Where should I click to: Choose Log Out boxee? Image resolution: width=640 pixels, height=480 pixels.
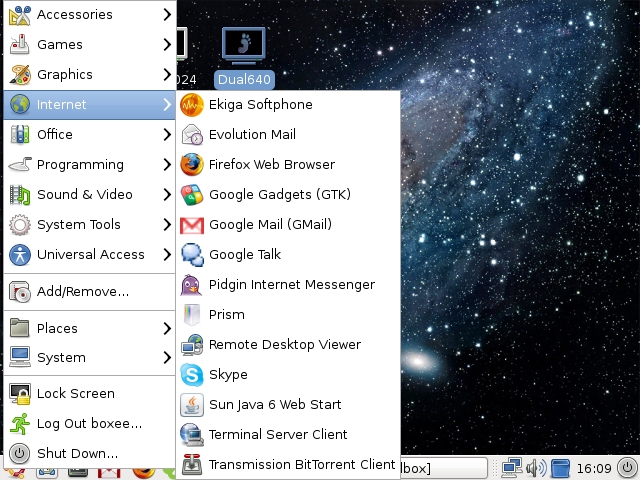click(89, 424)
